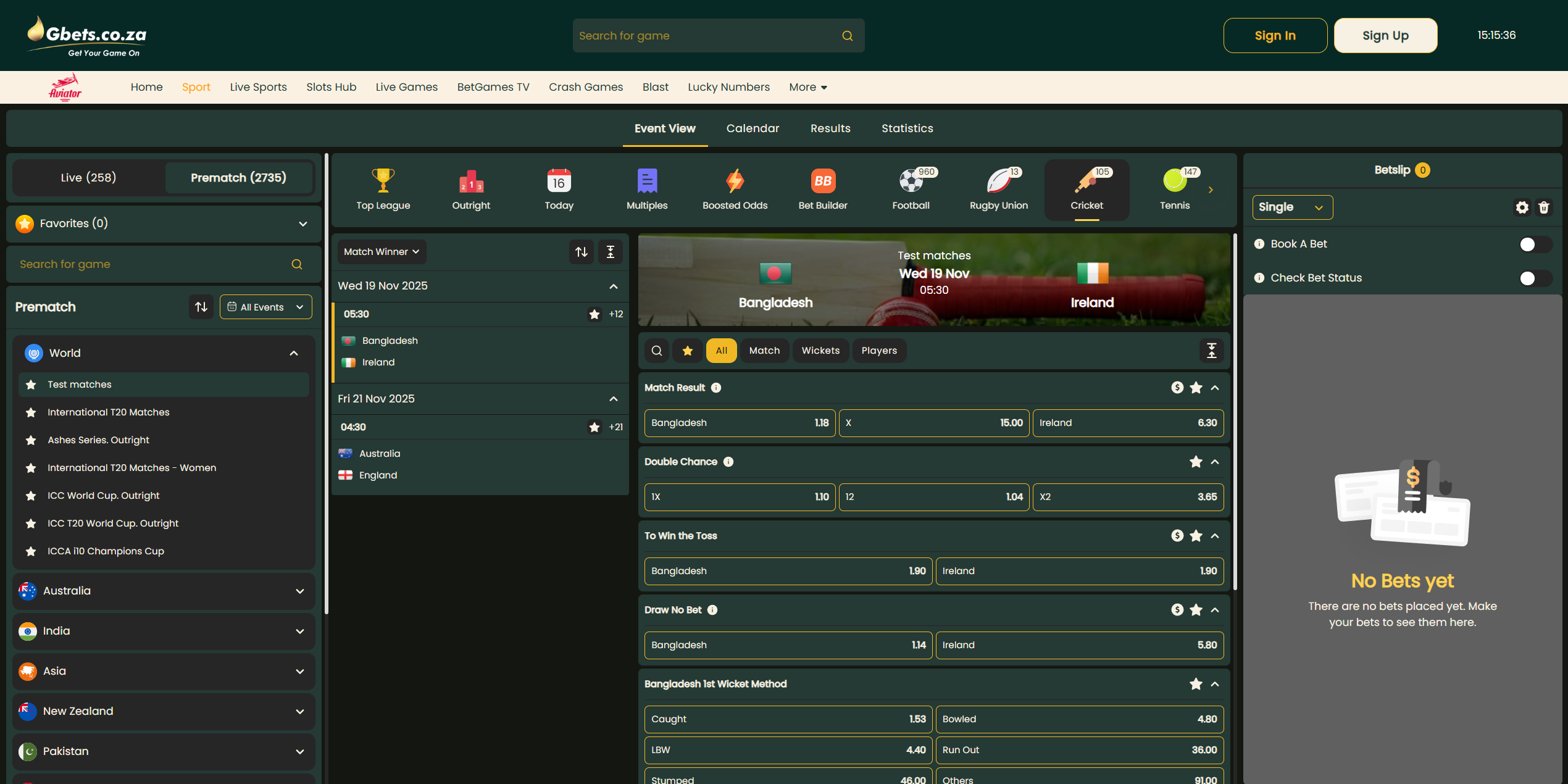Switch to the Prematch tab

coord(239,178)
